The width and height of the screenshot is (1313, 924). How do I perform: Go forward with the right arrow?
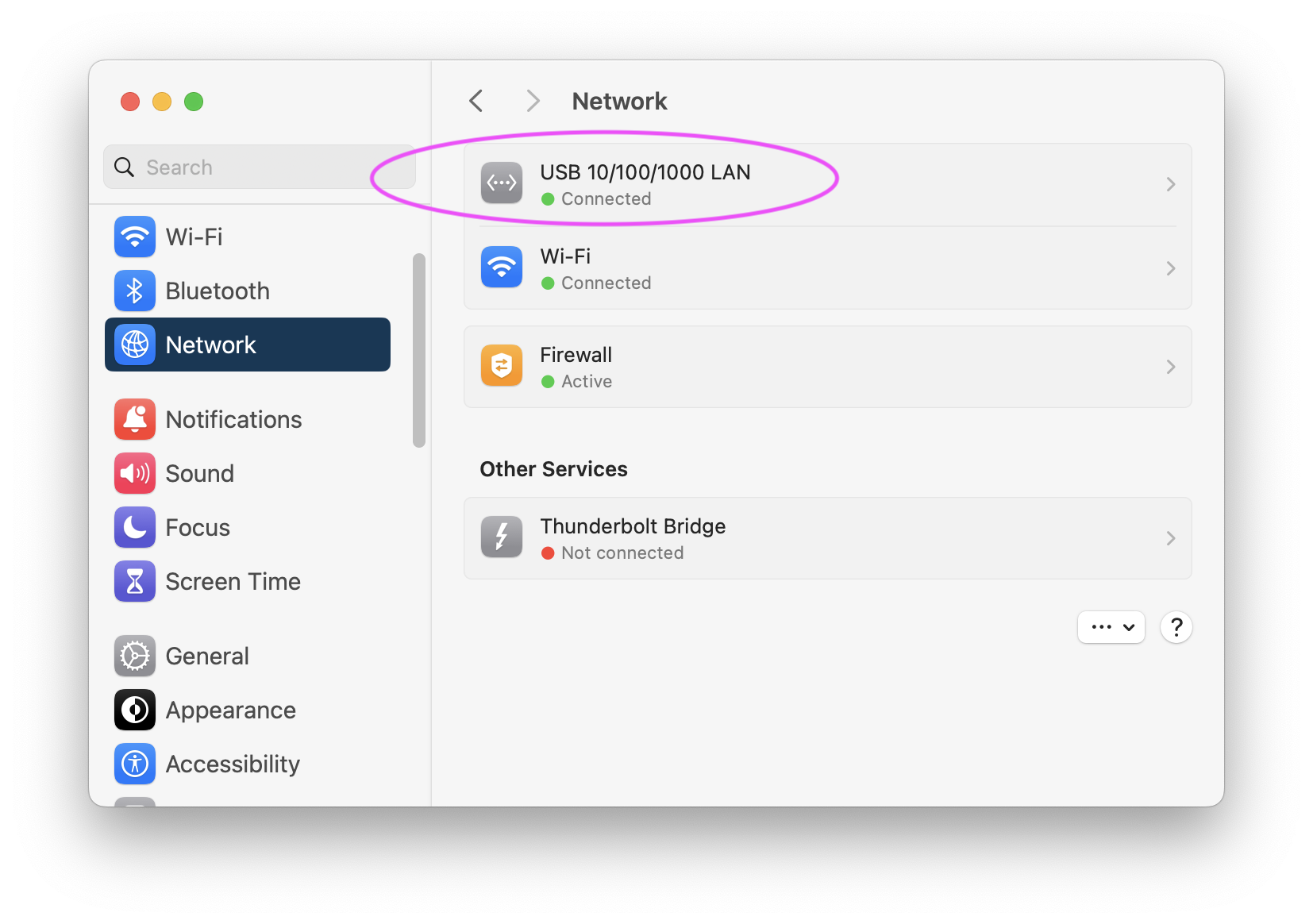tap(533, 101)
